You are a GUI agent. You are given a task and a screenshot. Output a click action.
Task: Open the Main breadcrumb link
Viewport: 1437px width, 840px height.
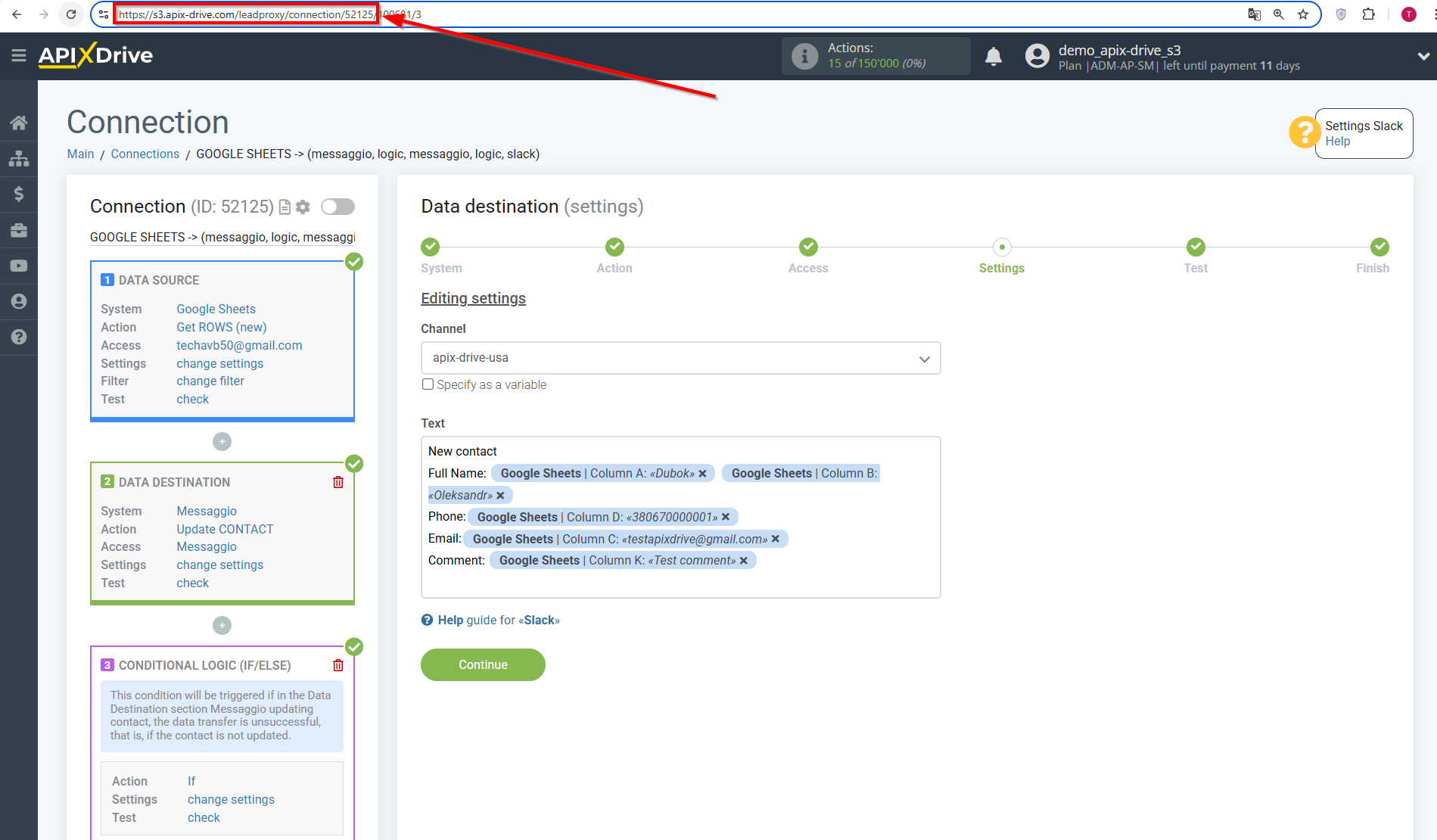click(x=80, y=154)
